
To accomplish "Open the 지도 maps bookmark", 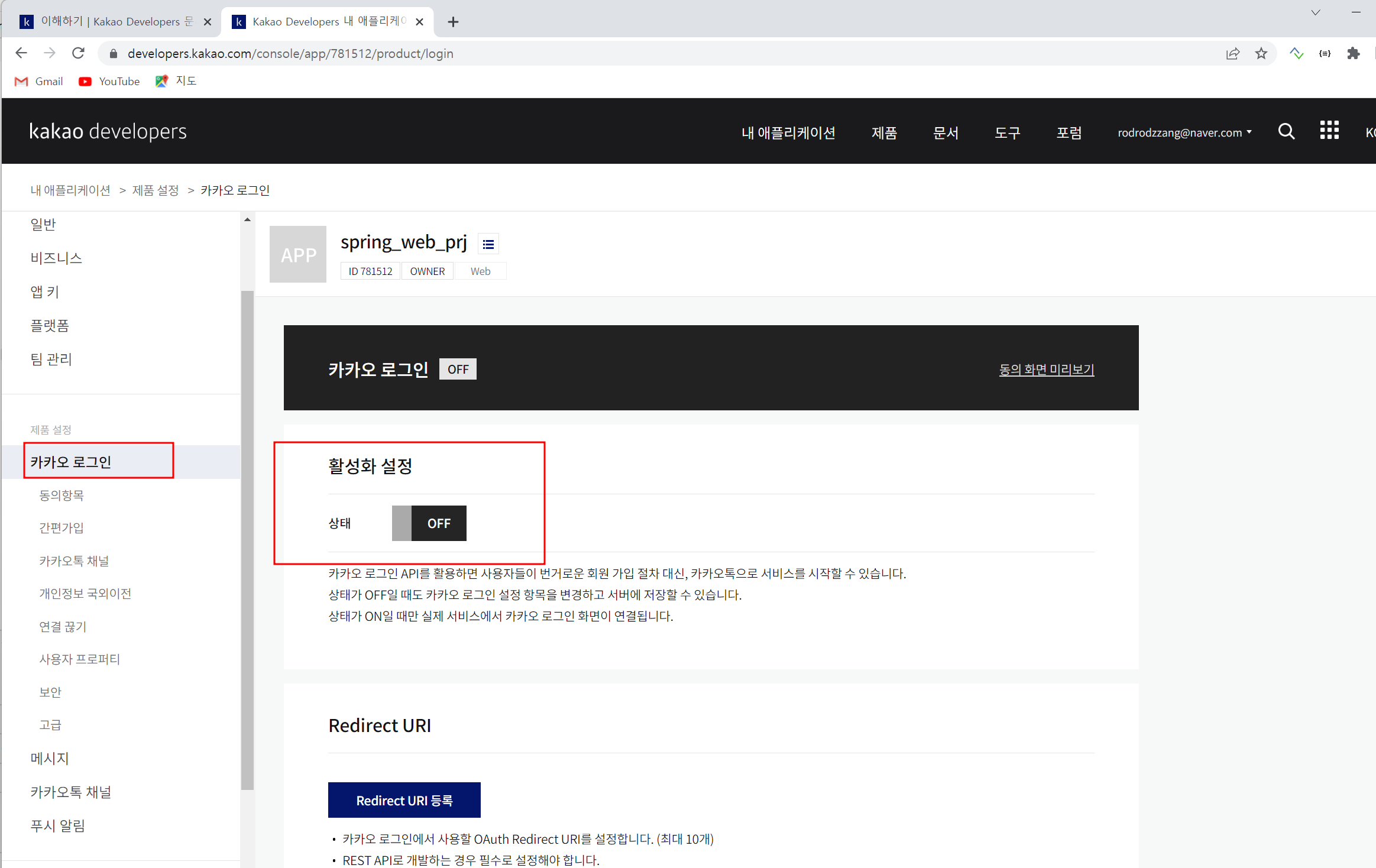I will click(x=176, y=81).
